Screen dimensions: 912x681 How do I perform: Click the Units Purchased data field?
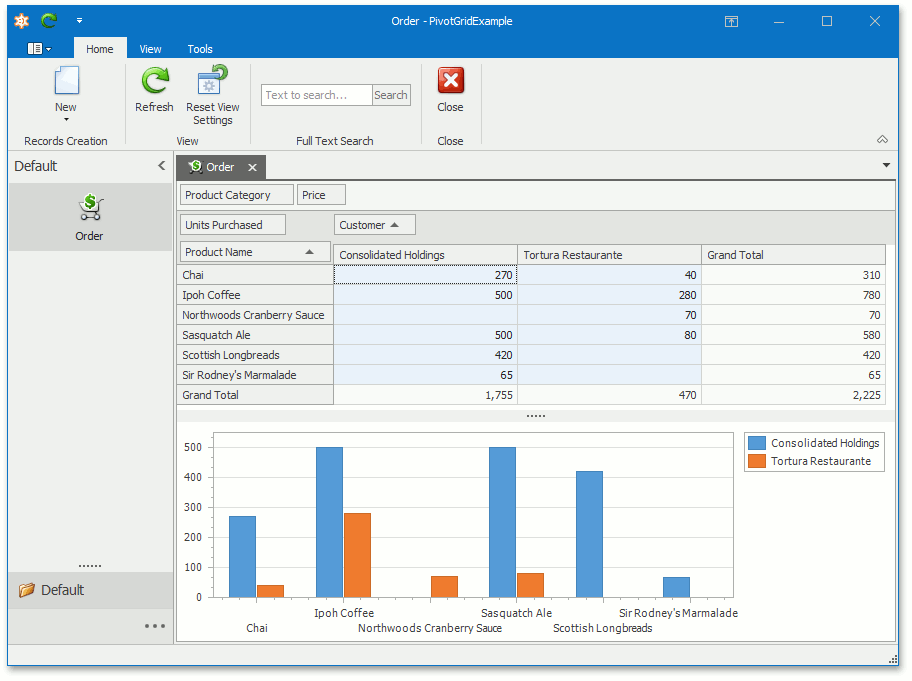click(x=233, y=225)
